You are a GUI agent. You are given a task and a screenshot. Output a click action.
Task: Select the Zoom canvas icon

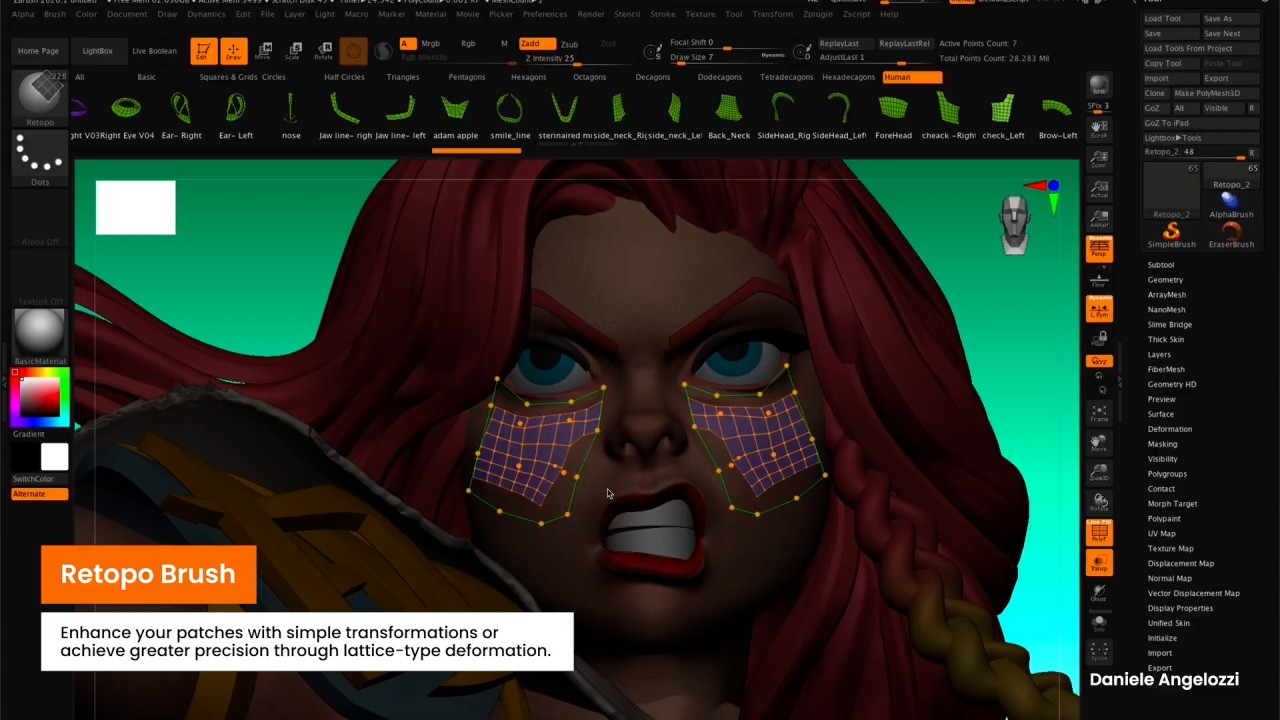pos(1099,159)
